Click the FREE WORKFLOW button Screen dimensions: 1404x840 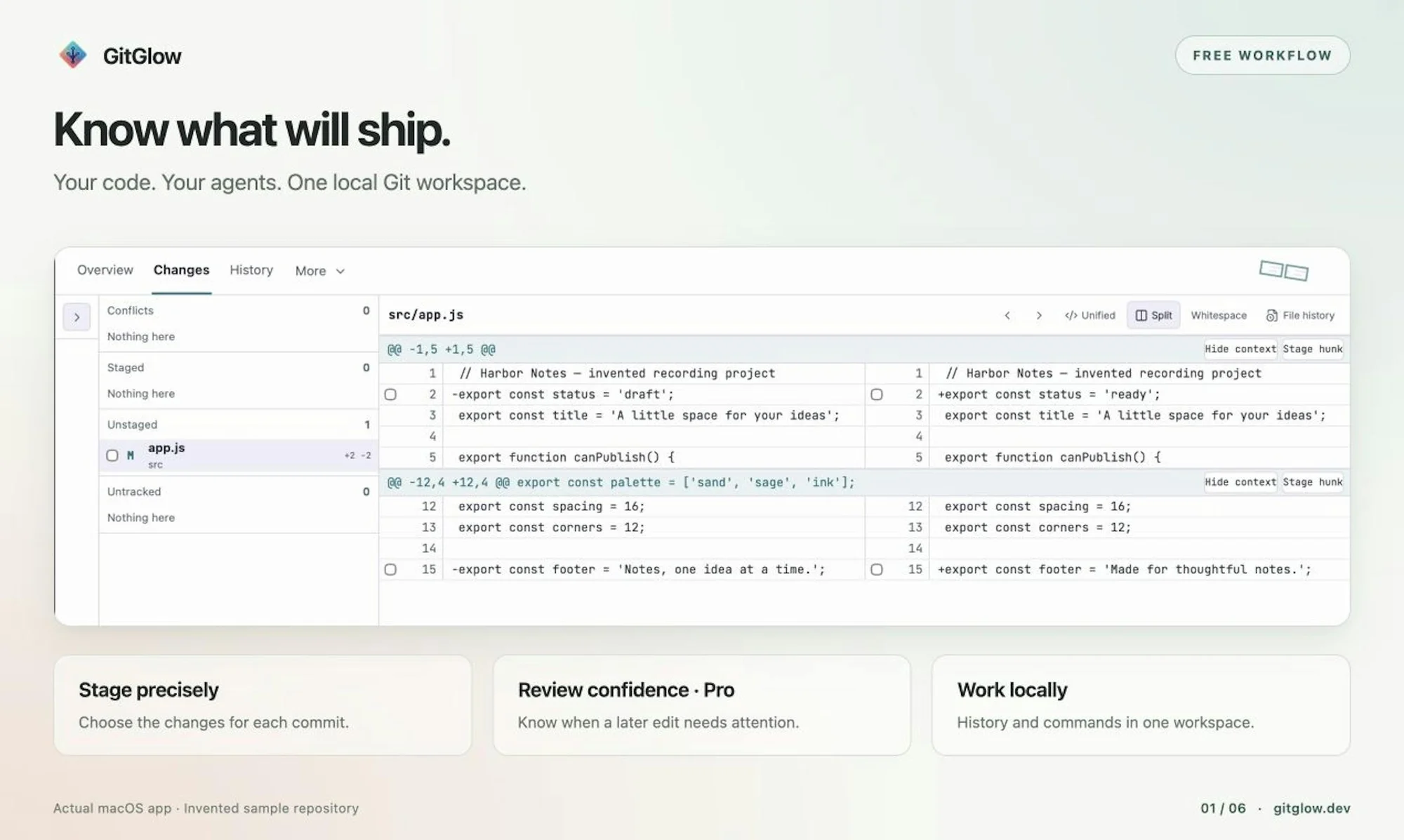pyautogui.click(x=1262, y=55)
